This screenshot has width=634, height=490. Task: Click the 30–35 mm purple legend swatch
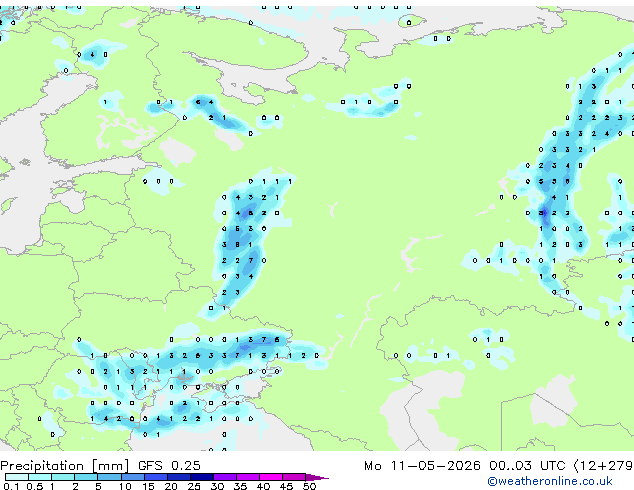click(224, 477)
